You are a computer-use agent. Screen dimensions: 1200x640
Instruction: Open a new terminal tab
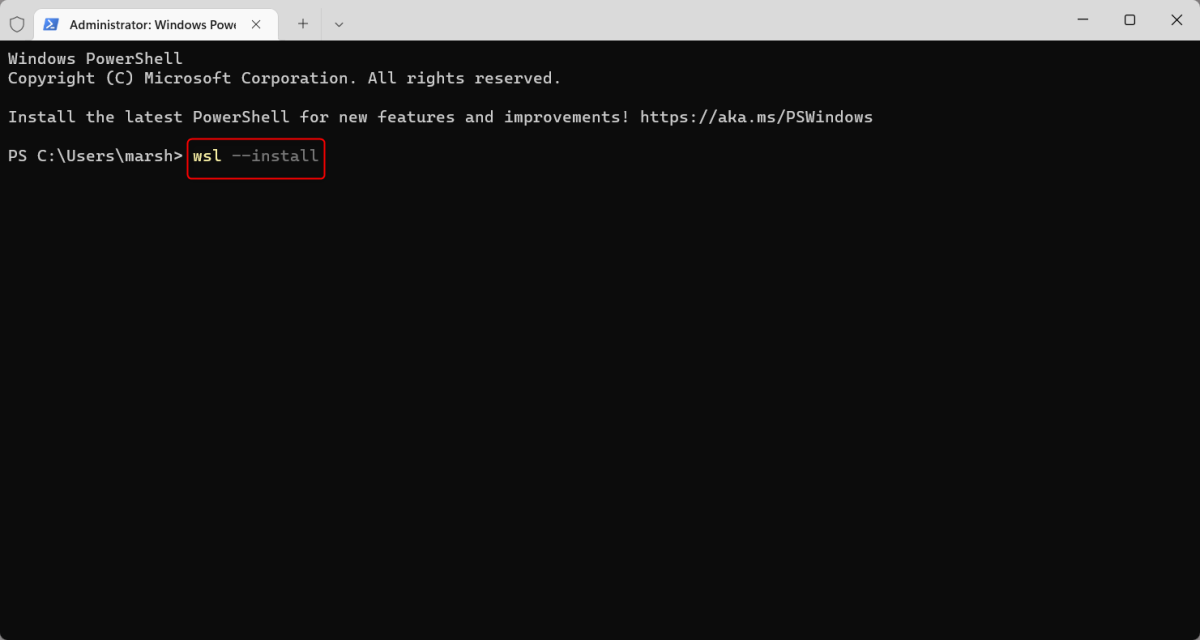tap(302, 23)
